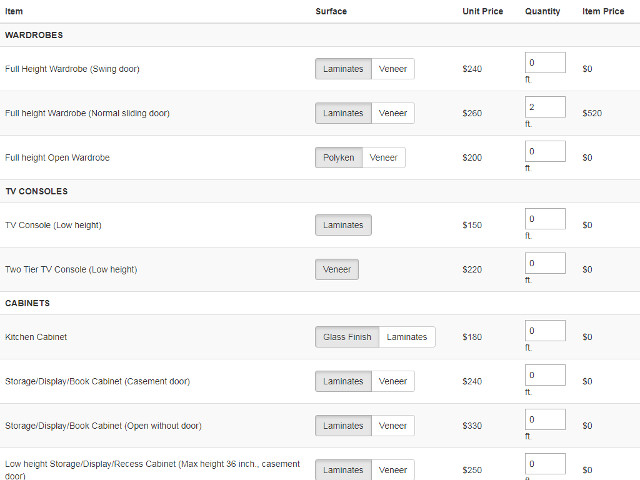
Task: Select Veneer for Full Height Wardrobe (Swing door)
Action: 393,69
